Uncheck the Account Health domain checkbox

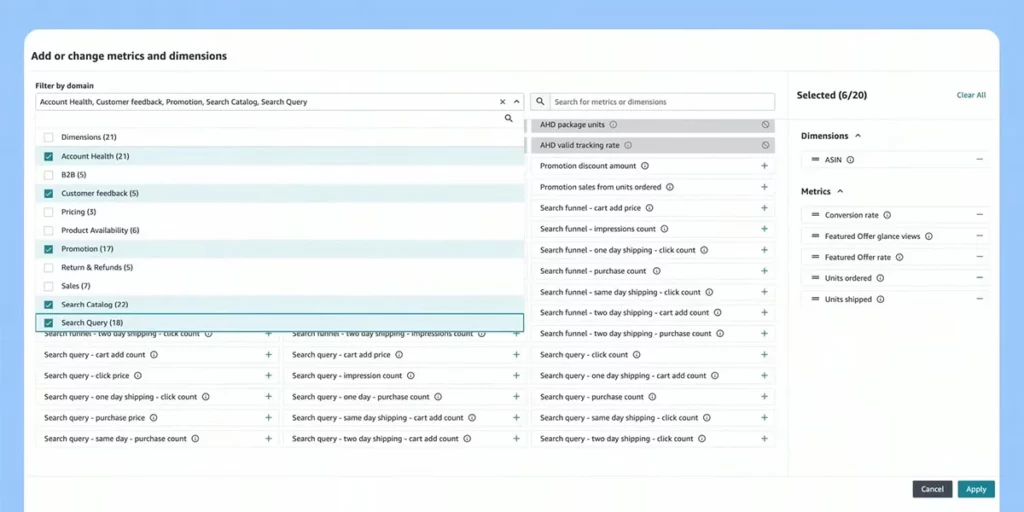[x=48, y=156]
